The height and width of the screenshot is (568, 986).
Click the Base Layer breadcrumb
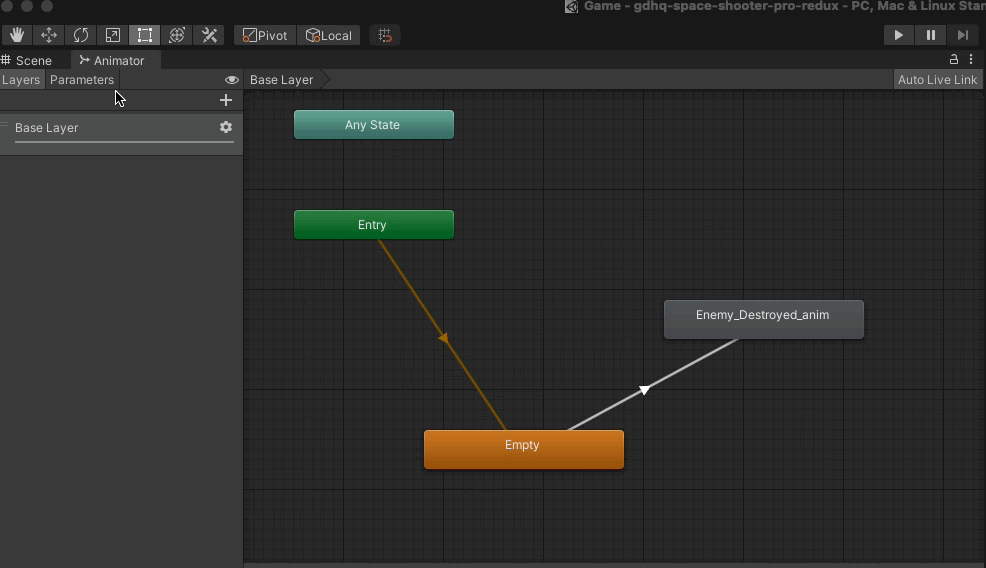click(x=281, y=80)
